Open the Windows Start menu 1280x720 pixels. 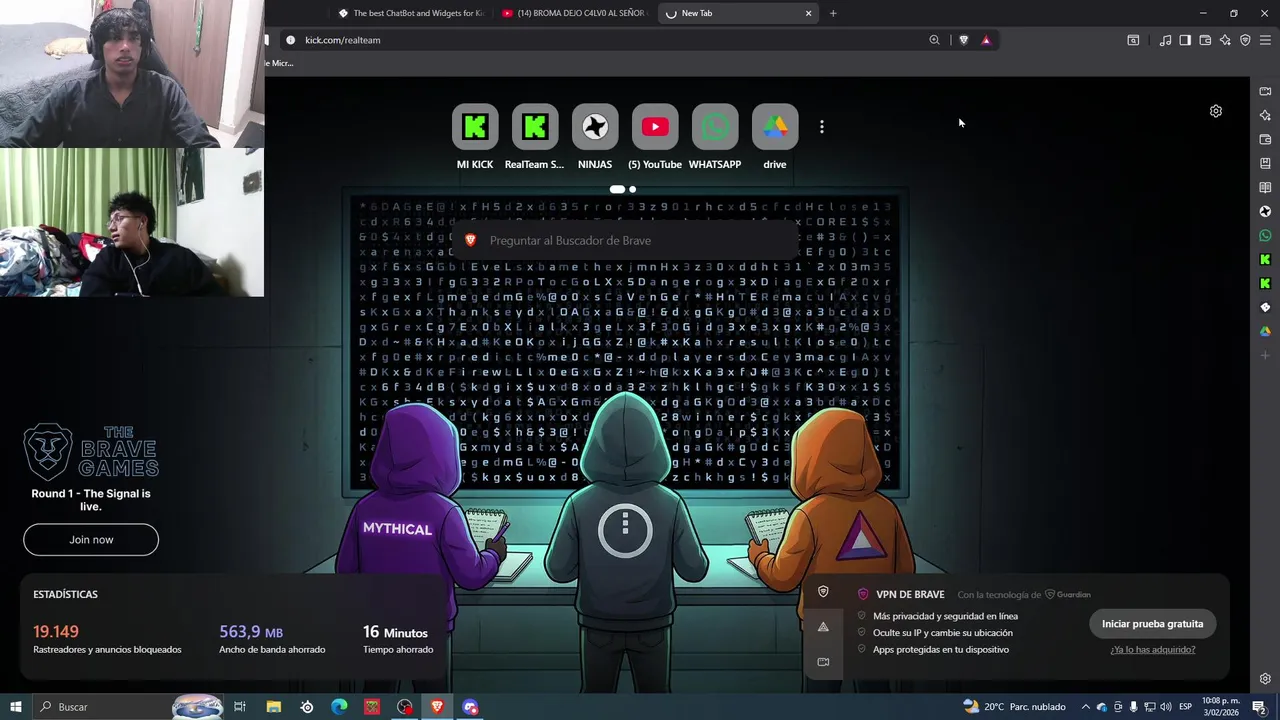[x=15, y=707]
